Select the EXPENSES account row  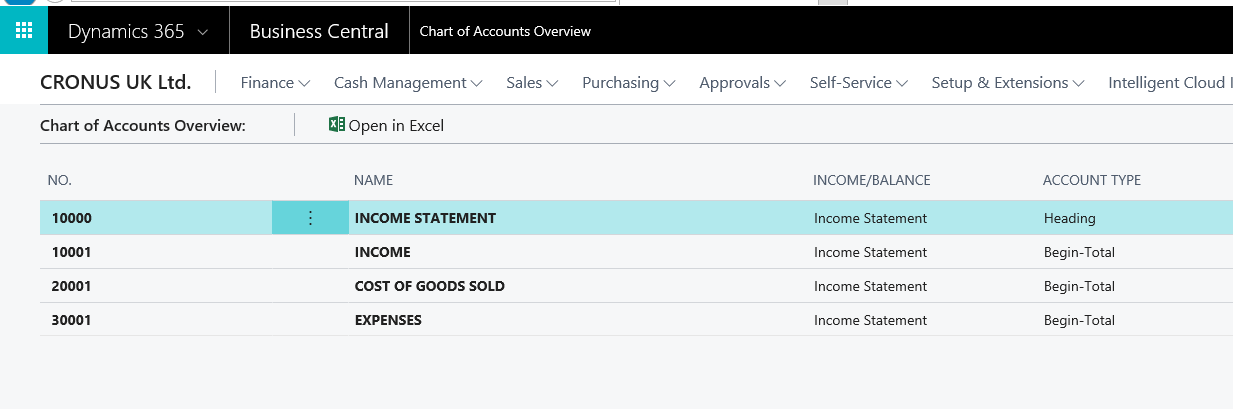coord(388,320)
